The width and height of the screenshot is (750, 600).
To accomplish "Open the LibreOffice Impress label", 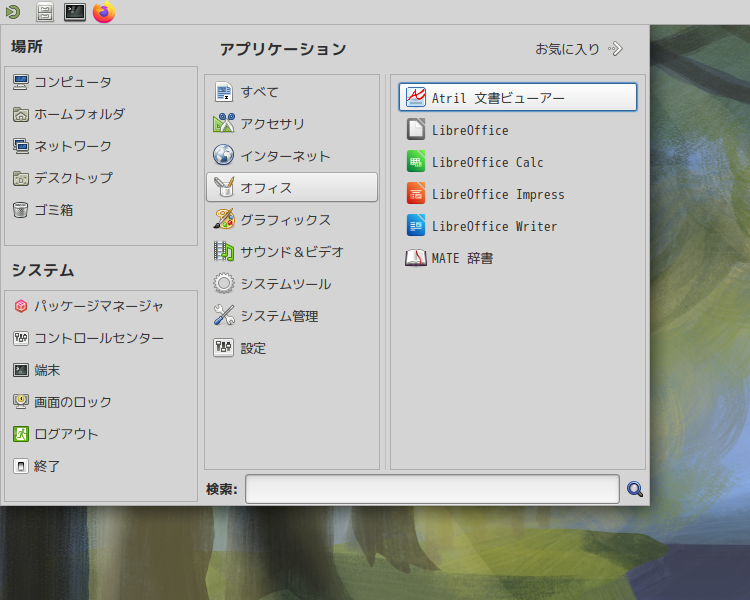I will (x=498, y=194).
